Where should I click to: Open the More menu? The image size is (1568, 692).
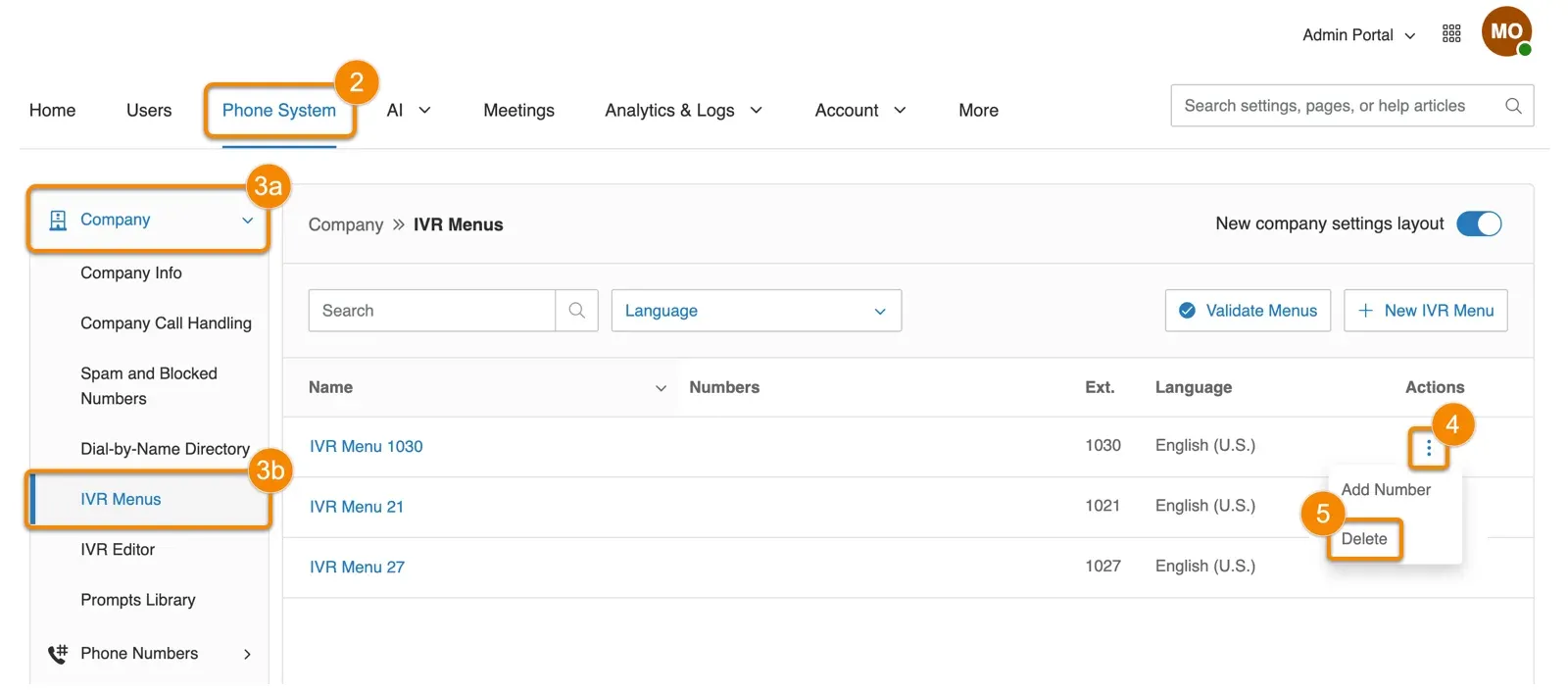(x=978, y=111)
